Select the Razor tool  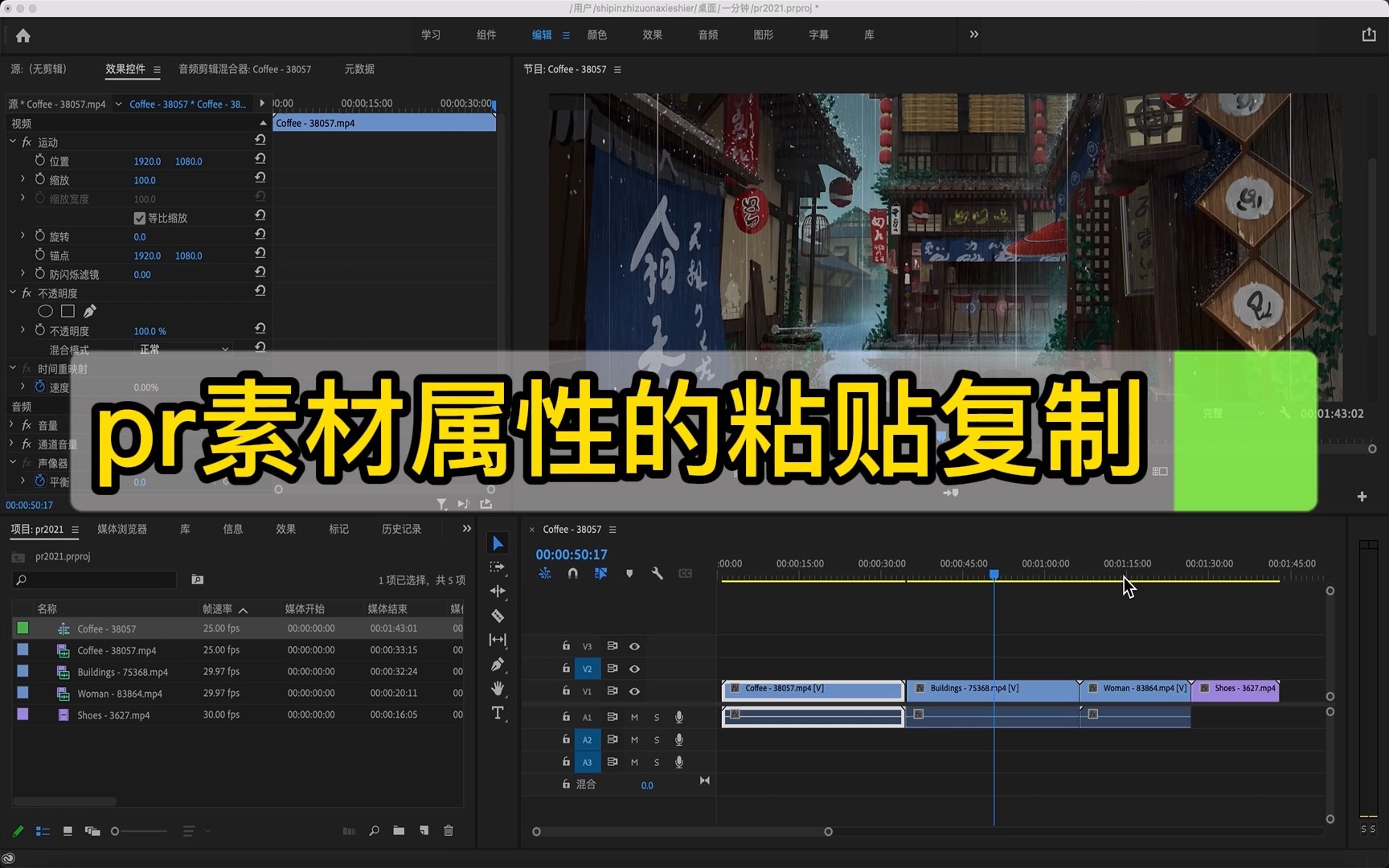498,616
